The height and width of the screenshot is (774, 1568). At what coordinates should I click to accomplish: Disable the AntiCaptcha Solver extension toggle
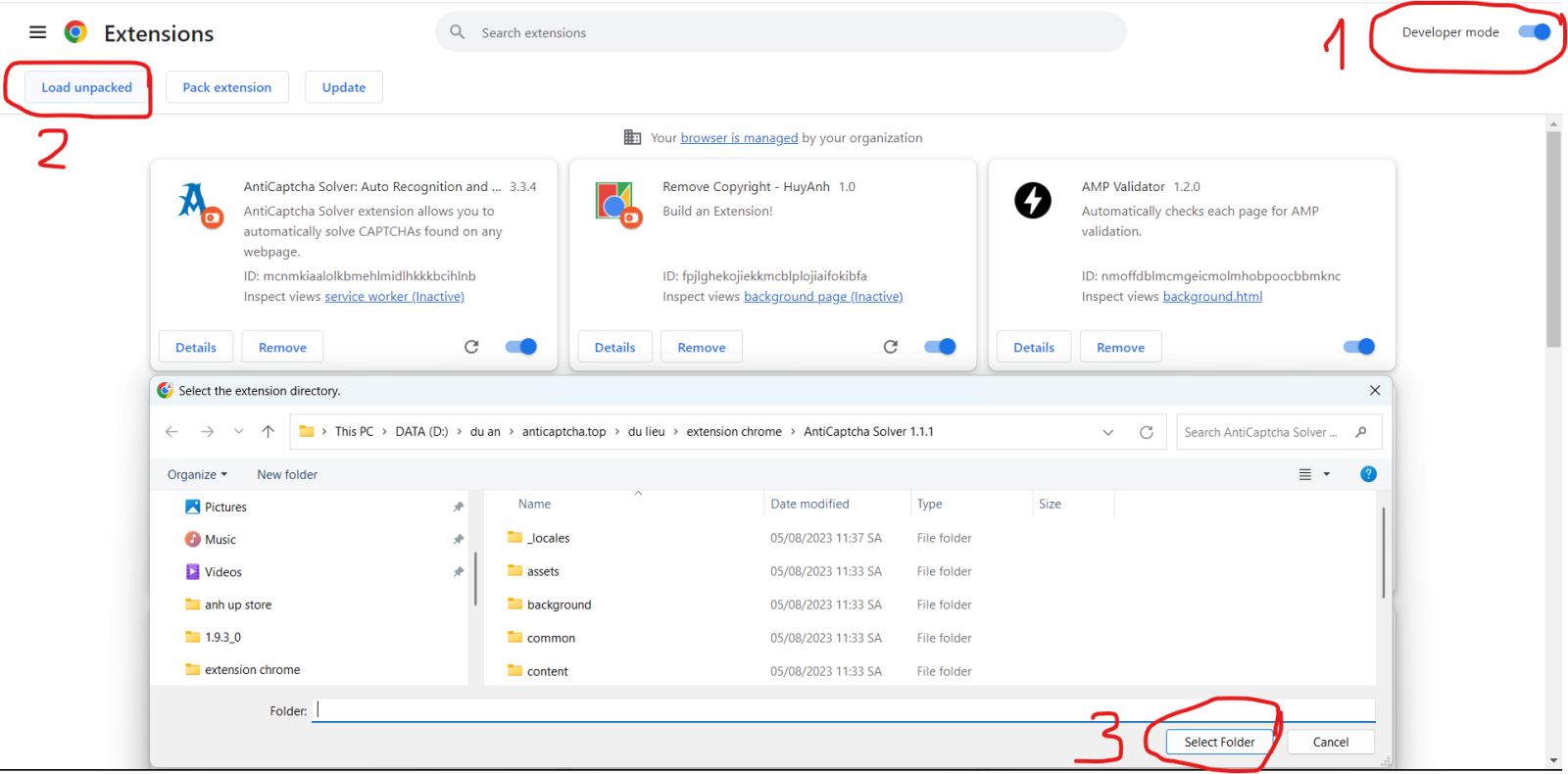(520, 346)
